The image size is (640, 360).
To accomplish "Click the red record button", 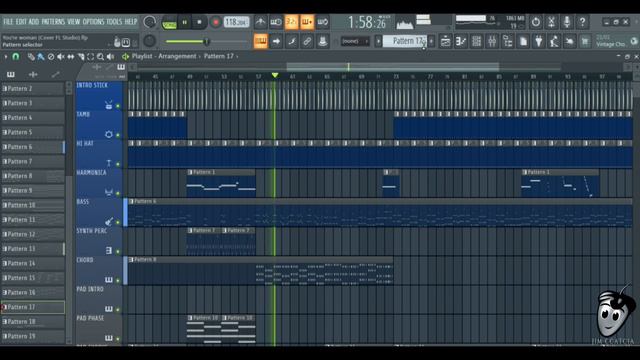I will 215,22.
